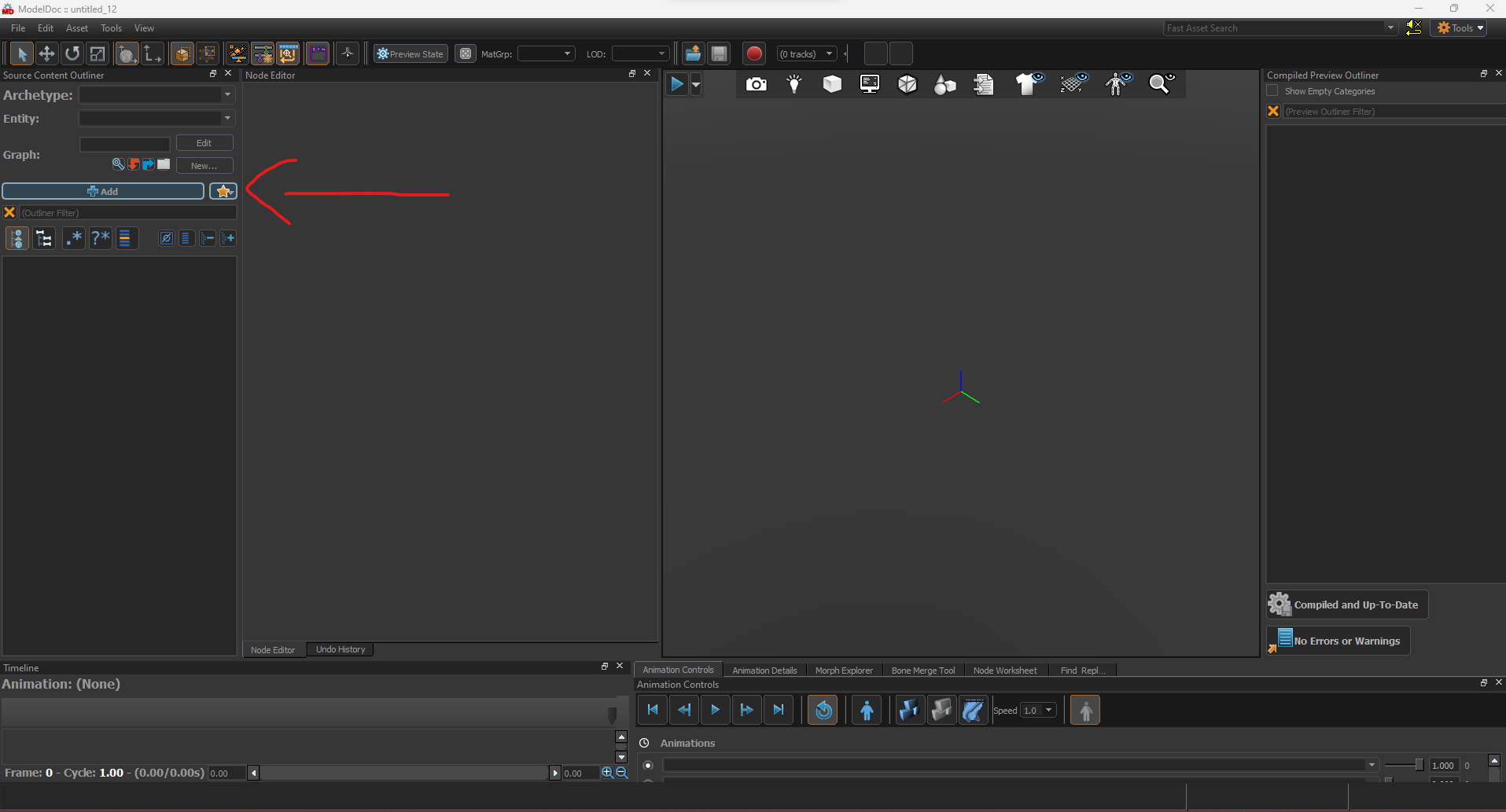The image size is (1506, 812).
Task: Switch to the Morph Explorer tab
Action: pos(844,671)
